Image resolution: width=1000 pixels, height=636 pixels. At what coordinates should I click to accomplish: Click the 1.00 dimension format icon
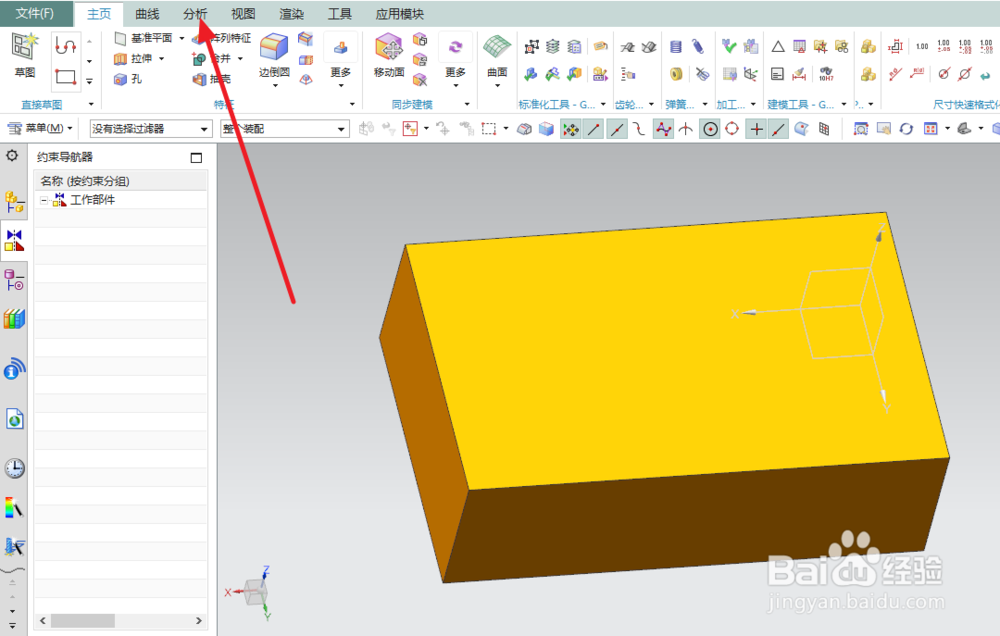click(922, 46)
